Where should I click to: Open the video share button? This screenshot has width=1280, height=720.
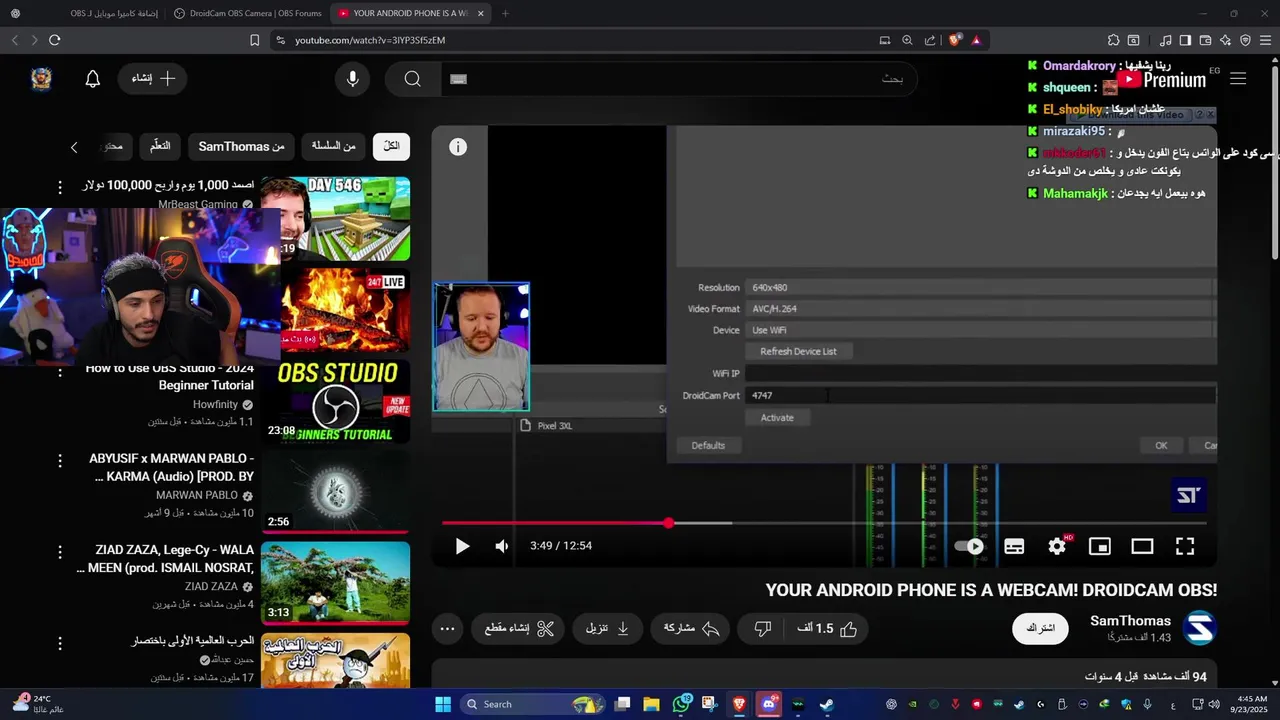692,628
